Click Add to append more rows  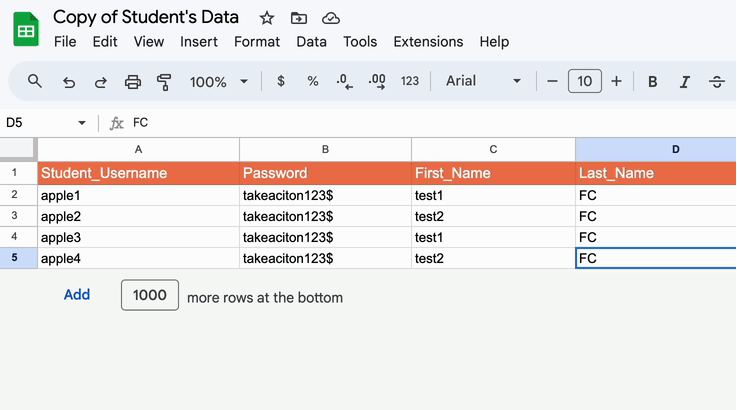[77, 295]
